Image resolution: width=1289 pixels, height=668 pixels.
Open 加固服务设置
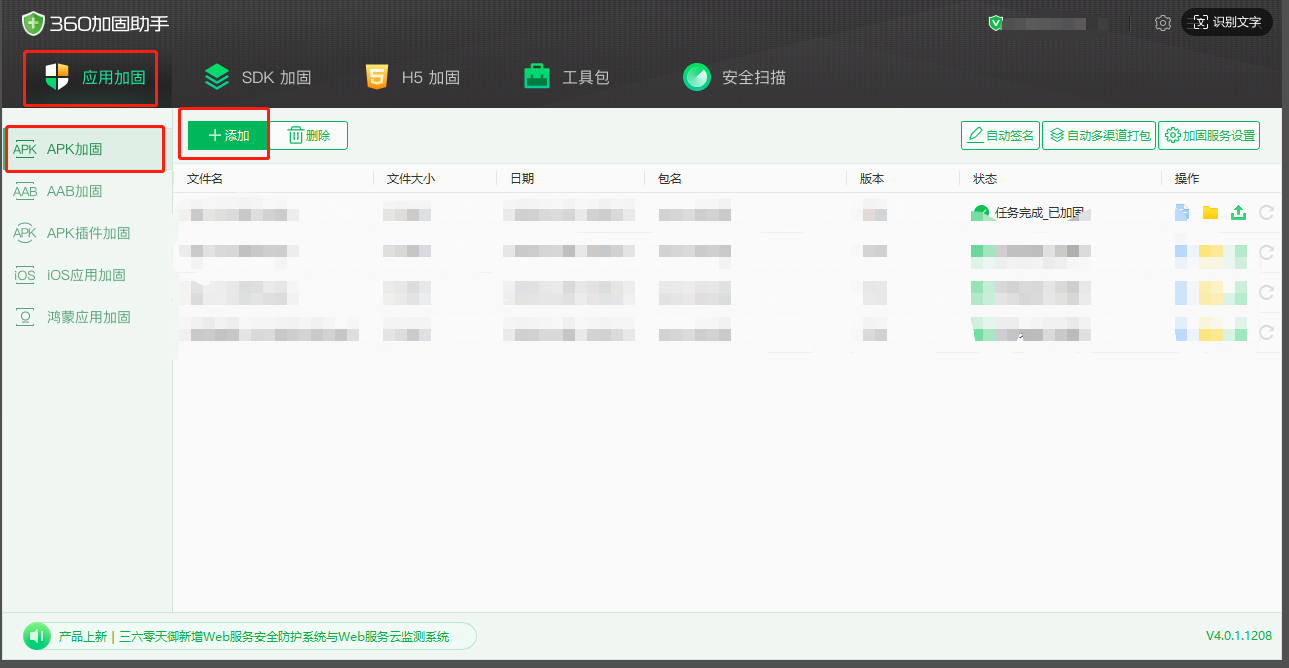[1209, 135]
